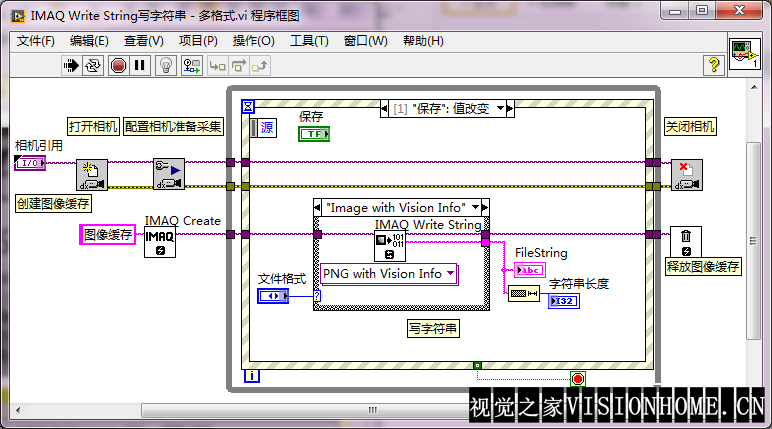Toggle the Highlight Execution light bulb
772x429 pixels.
click(166, 66)
